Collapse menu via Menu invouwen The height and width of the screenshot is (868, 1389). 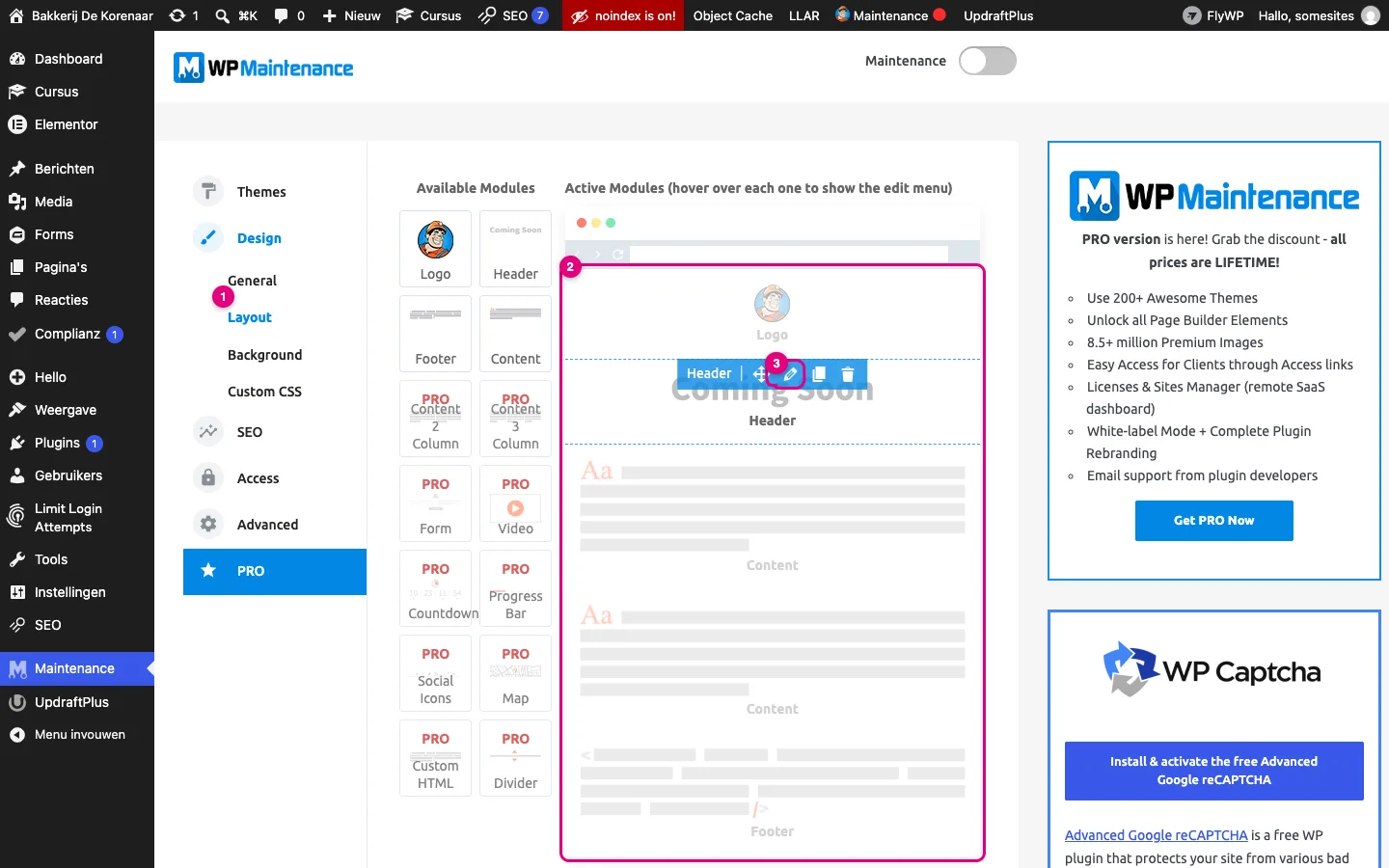[x=77, y=735]
